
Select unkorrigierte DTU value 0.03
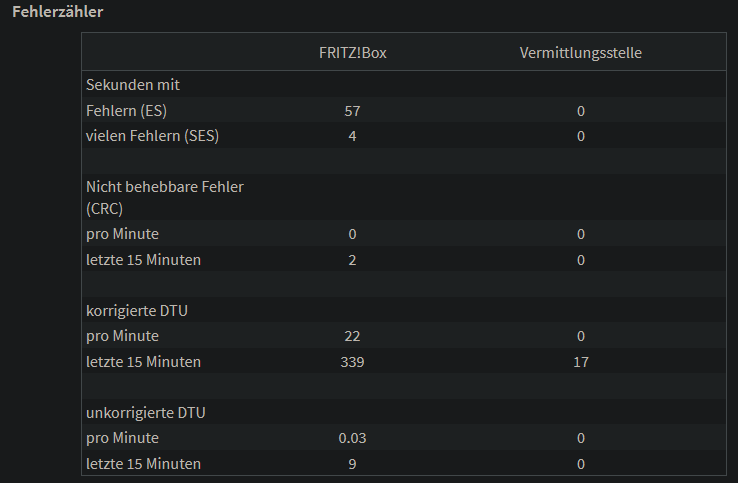coord(352,438)
